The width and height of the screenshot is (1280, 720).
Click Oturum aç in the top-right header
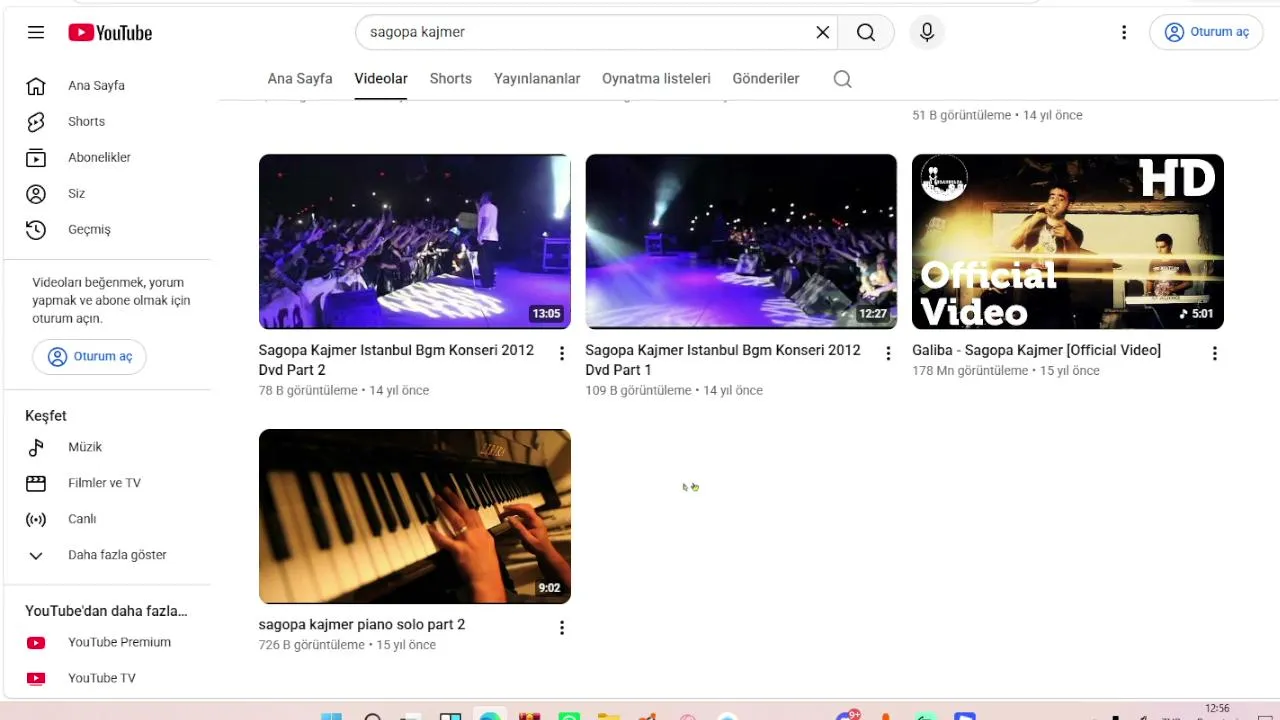pyautogui.click(x=1206, y=32)
